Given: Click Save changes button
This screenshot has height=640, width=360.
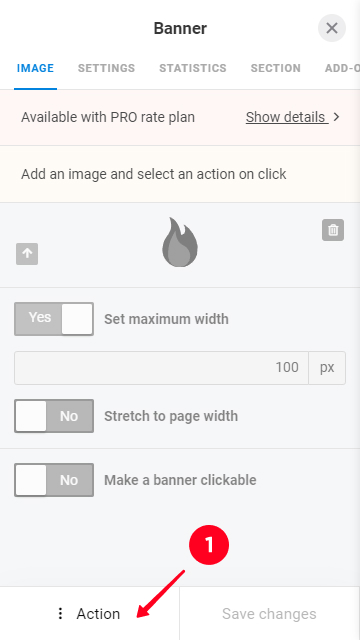Looking at the screenshot, I should pos(270,613).
